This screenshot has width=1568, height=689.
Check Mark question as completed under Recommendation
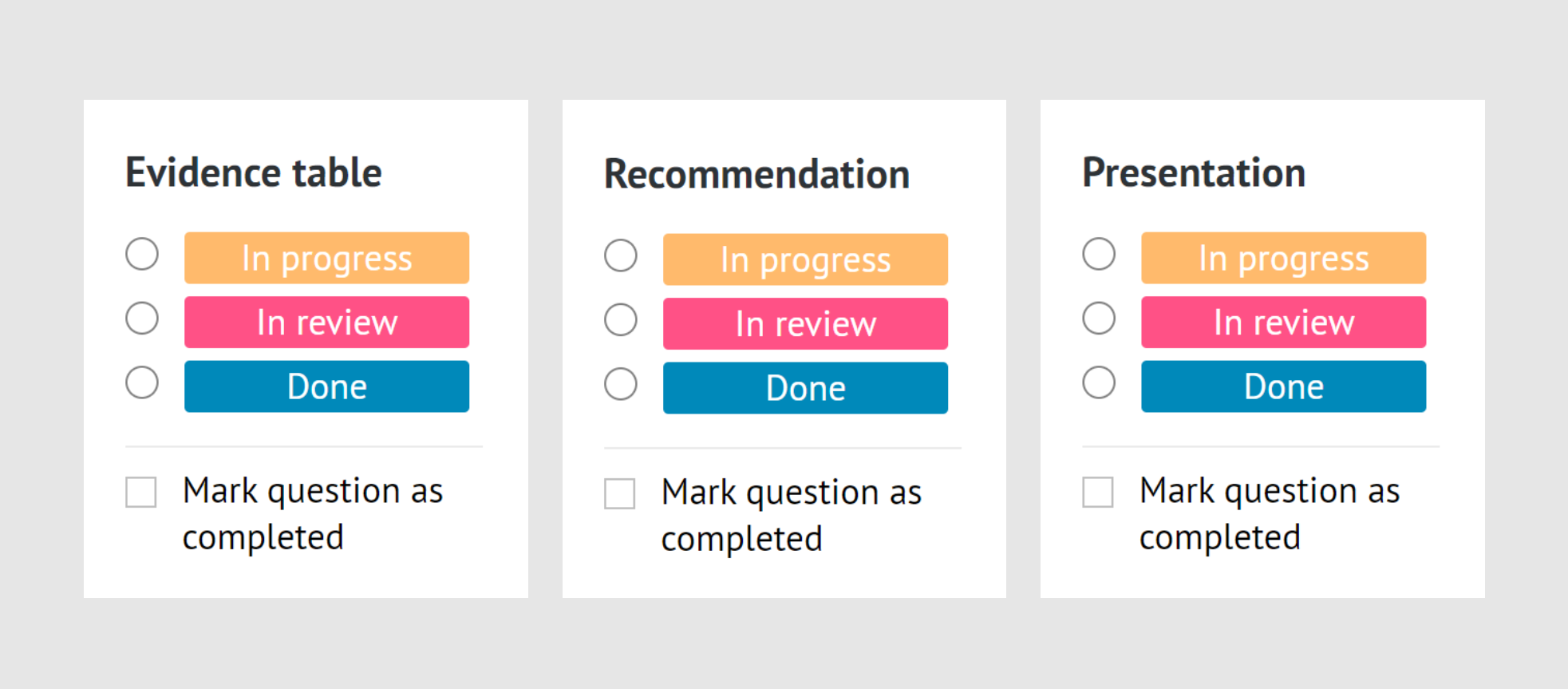pos(618,494)
